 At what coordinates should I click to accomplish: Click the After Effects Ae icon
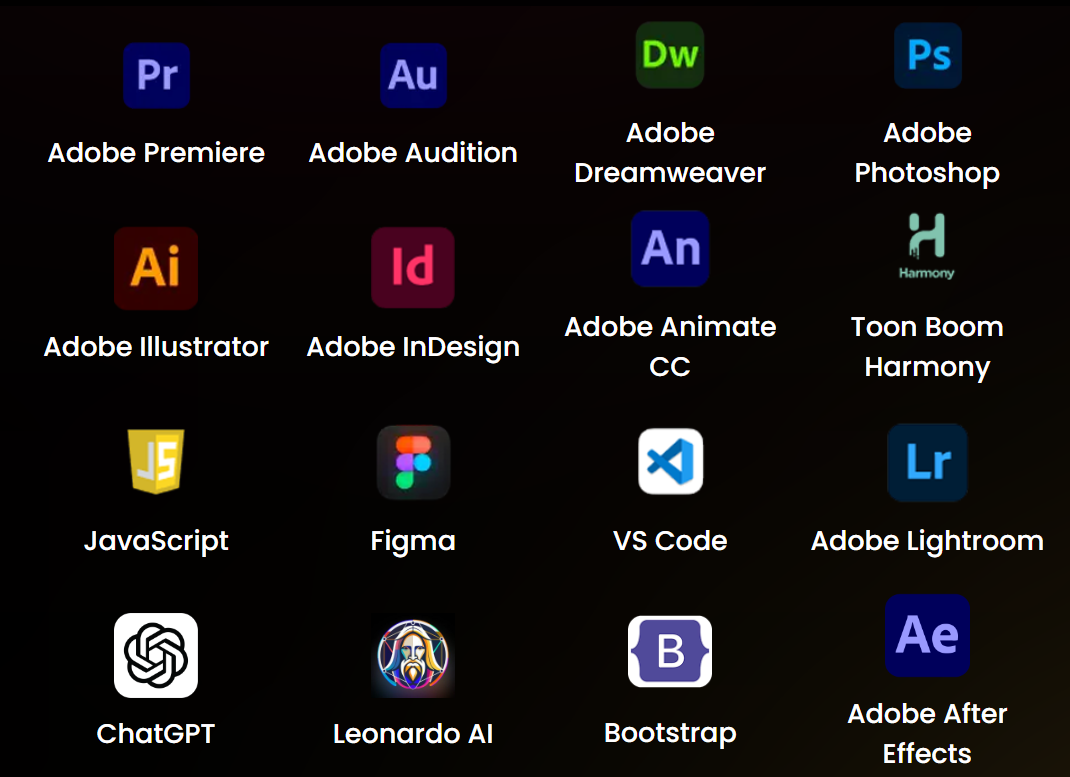927,636
